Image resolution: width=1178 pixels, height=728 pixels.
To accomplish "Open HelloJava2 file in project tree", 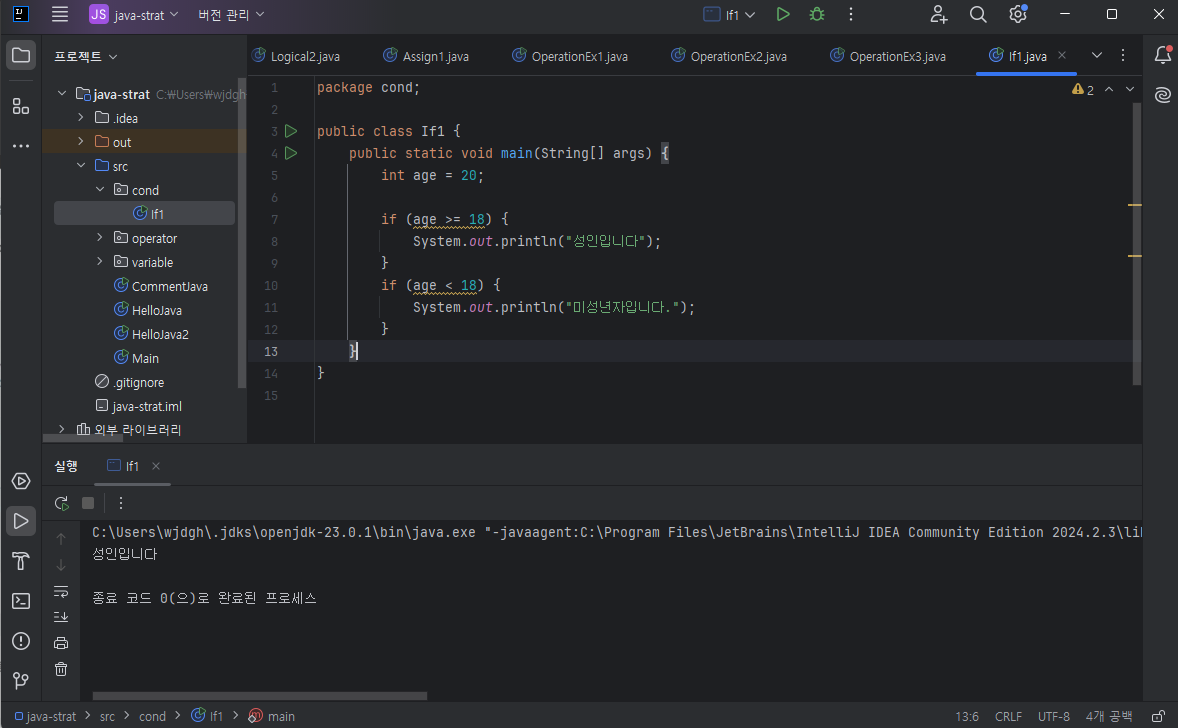I will [x=160, y=334].
